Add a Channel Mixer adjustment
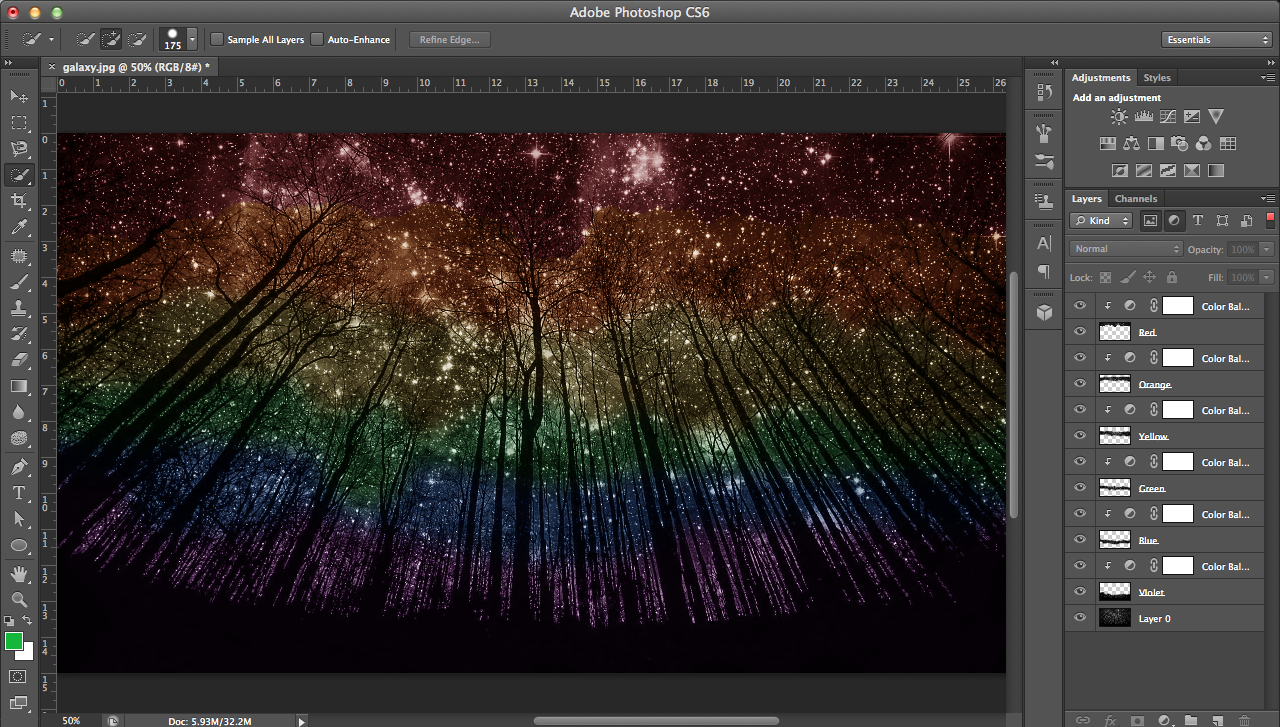1280x727 pixels. [x=1204, y=144]
